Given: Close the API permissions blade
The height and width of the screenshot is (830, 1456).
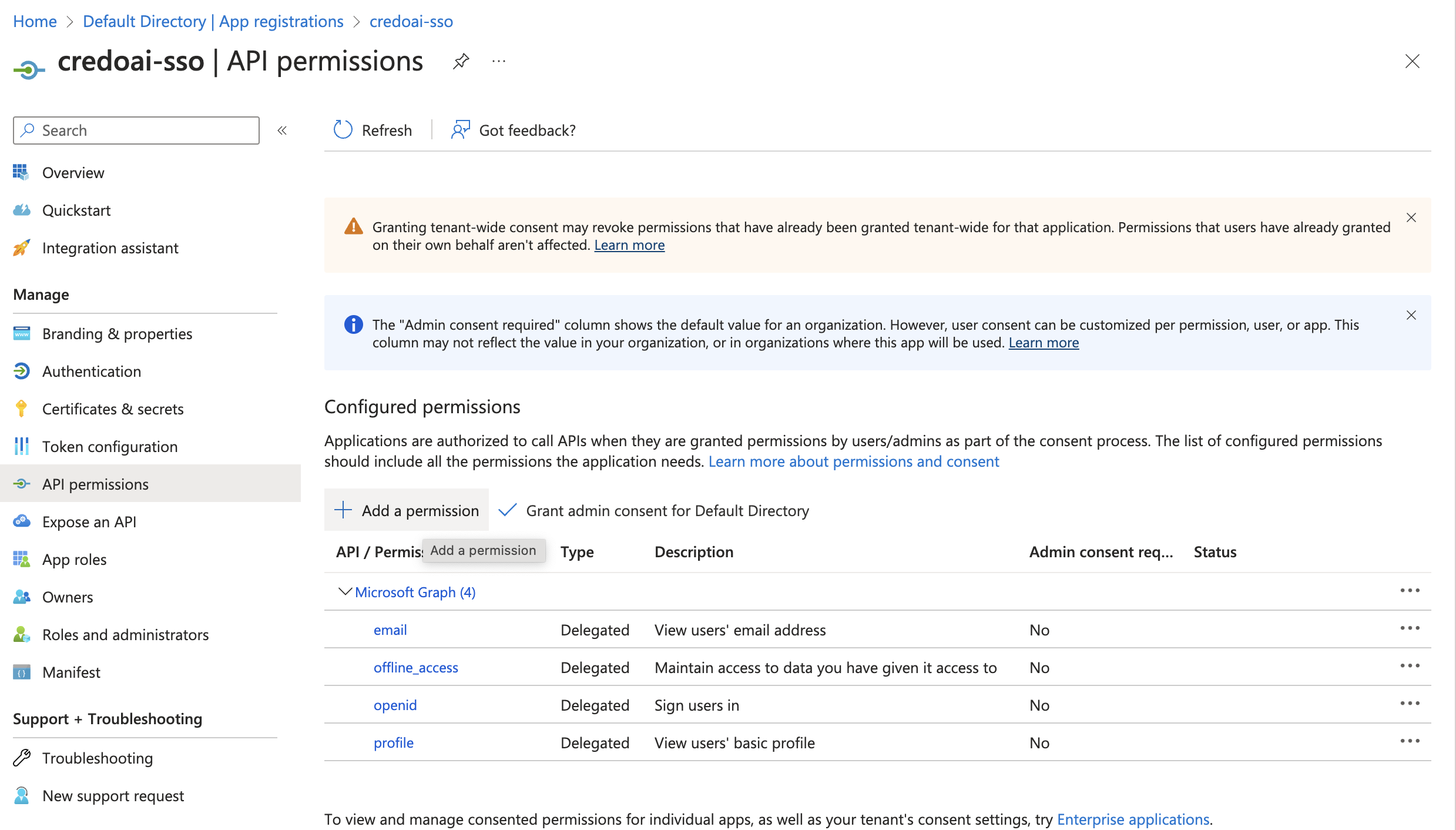Looking at the screenshot, I should coord(1413,61).
